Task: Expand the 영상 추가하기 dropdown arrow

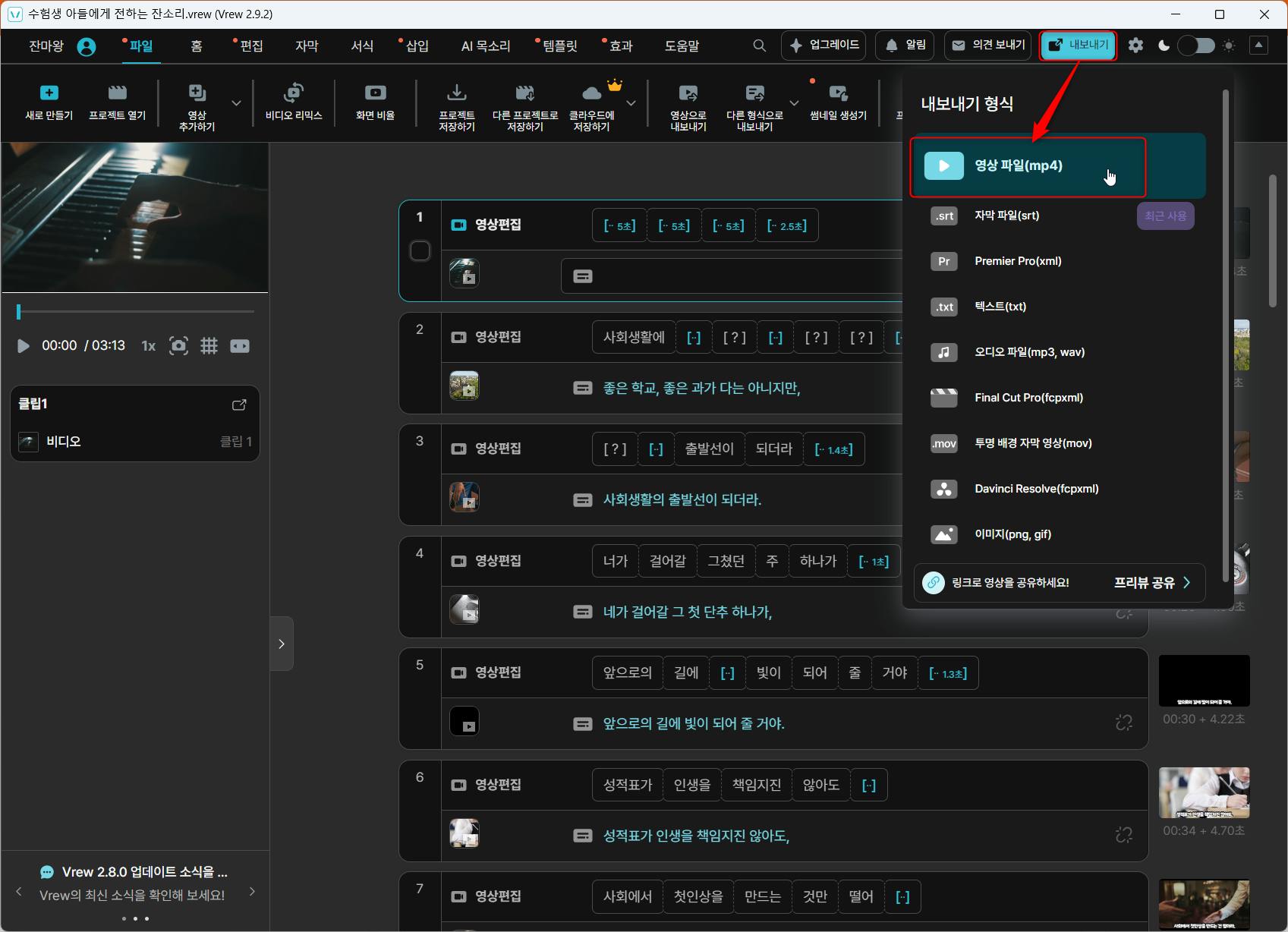Action: pos(236,103)
